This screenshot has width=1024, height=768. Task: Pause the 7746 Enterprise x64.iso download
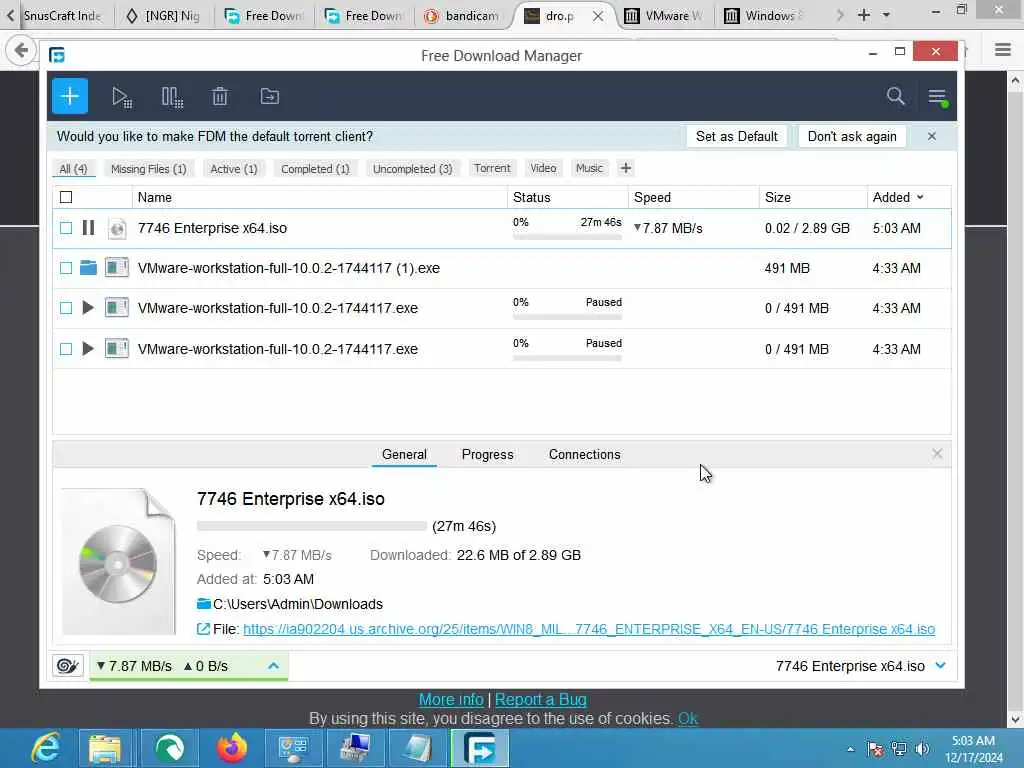pyautogui.click(x=88, y=228)
